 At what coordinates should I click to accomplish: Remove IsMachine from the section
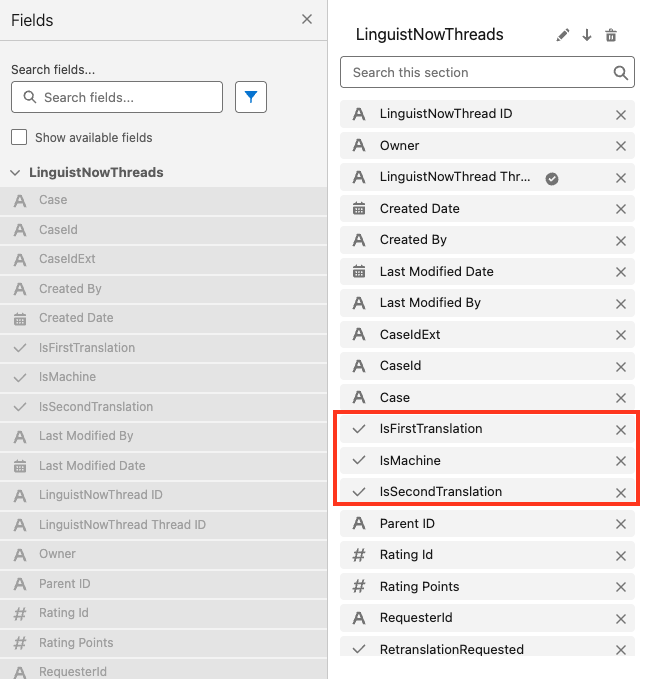coord(621,461)
